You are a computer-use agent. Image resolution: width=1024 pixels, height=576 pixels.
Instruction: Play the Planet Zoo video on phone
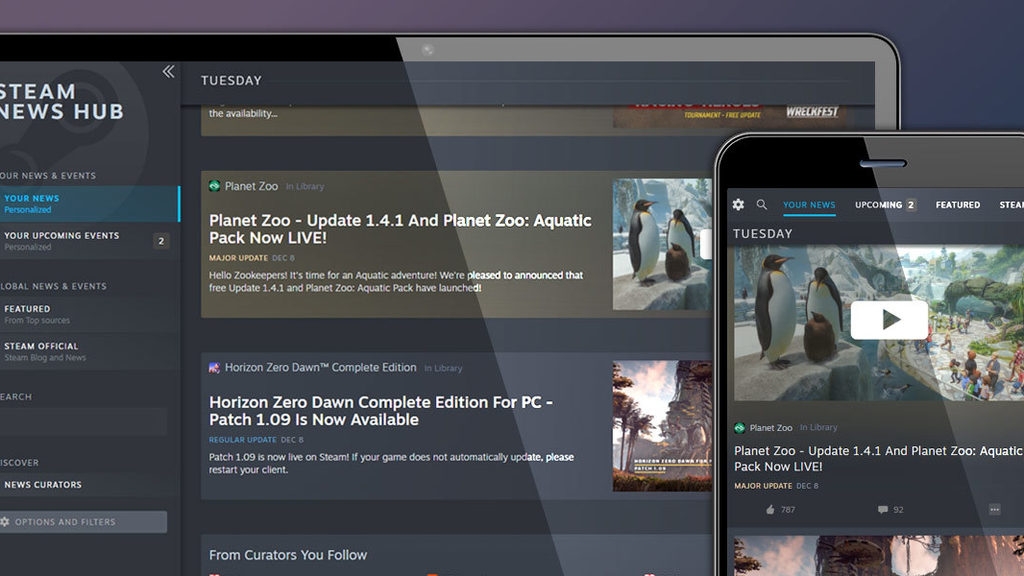pyautogui.click(x=888, y=320)
